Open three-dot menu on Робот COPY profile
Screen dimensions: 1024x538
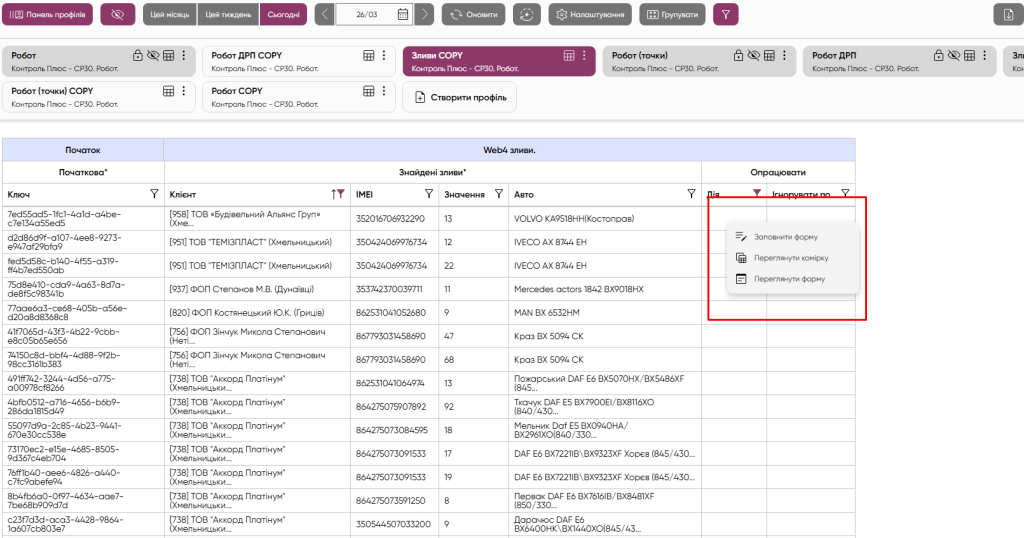point(384,91)
